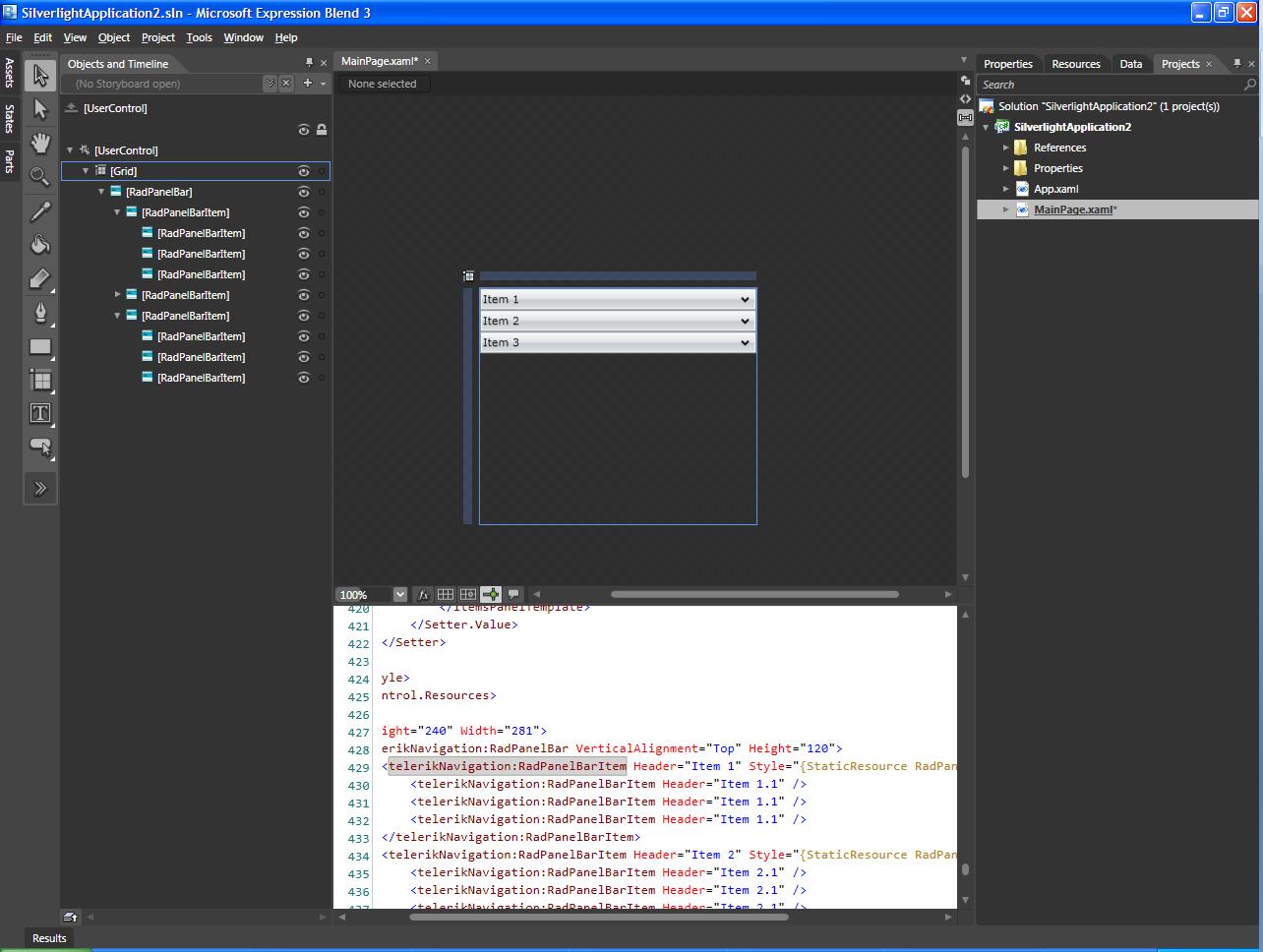The width and height of the screenshot is (1263, 952).
Task: Select the Pen tool
Action: click(40, 313)
